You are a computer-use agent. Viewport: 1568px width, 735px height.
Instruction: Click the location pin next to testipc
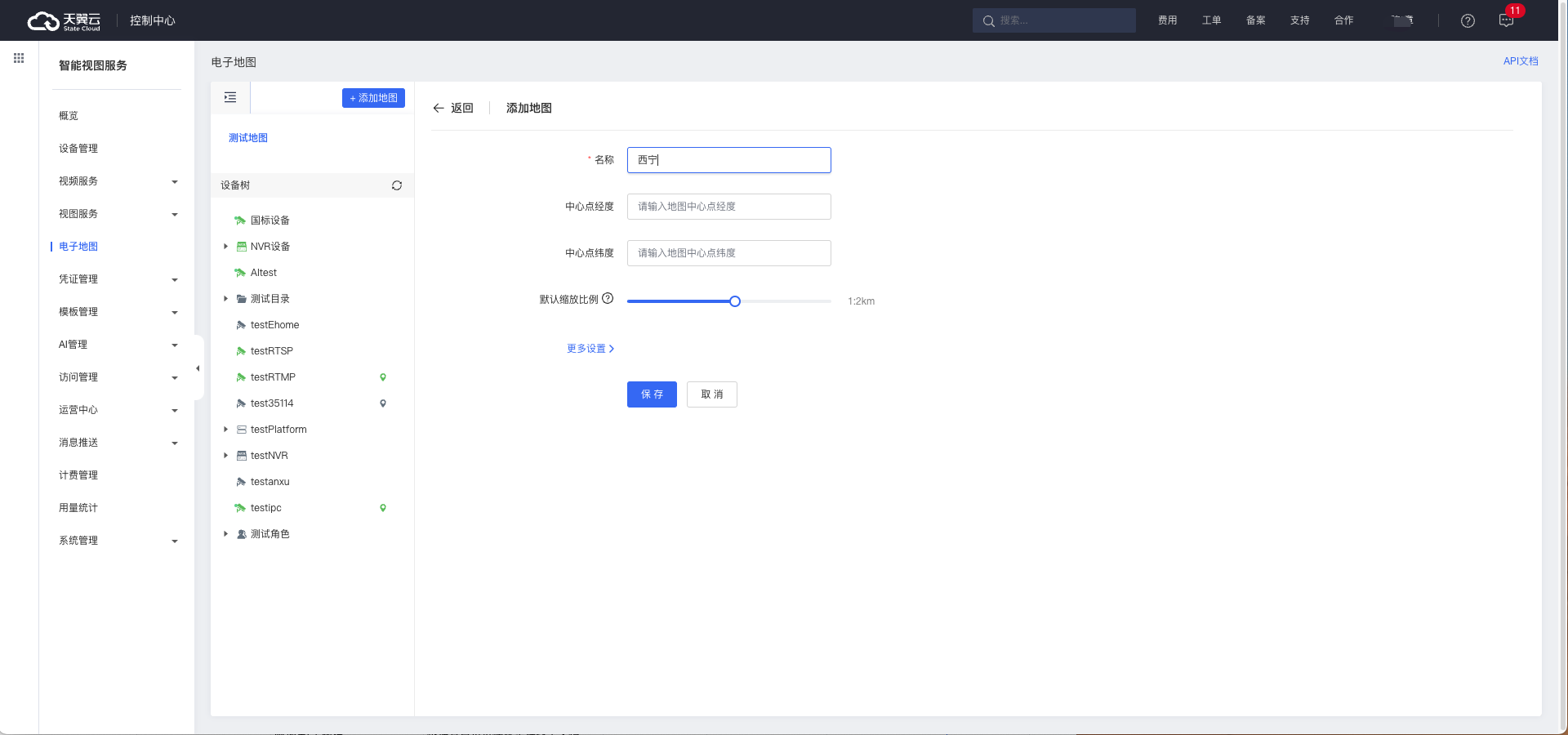click(x=383, y=508)
